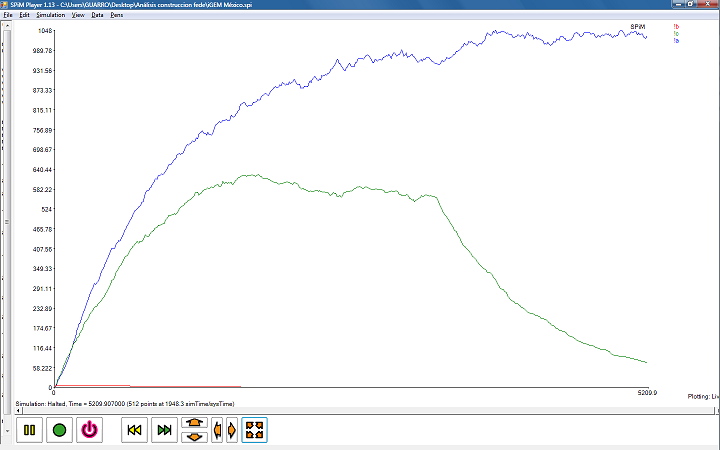Click the fit-to-window expand arrows button
This screenshot has width=720, height=450.
click(x=254, y=430)
